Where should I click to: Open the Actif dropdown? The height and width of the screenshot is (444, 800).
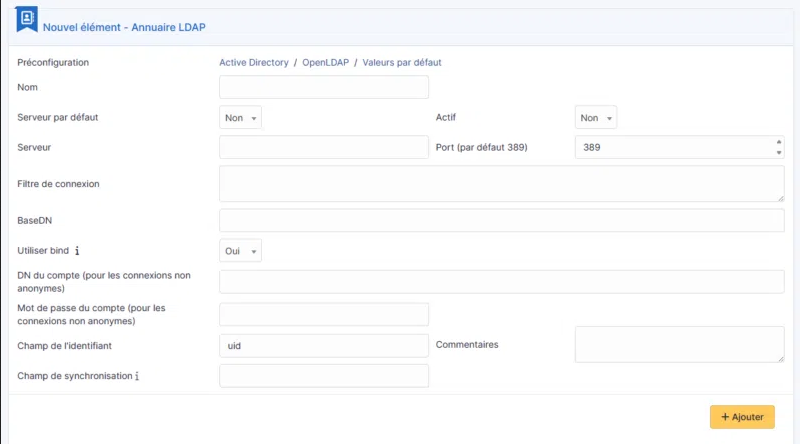click(x=595, y=118)
